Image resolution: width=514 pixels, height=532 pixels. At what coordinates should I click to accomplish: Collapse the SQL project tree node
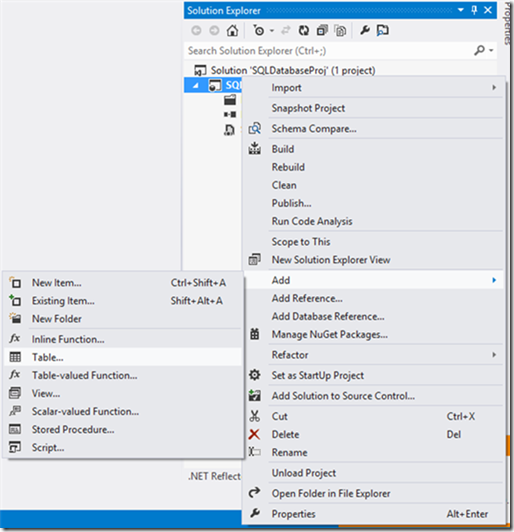(x=196, y=86)
